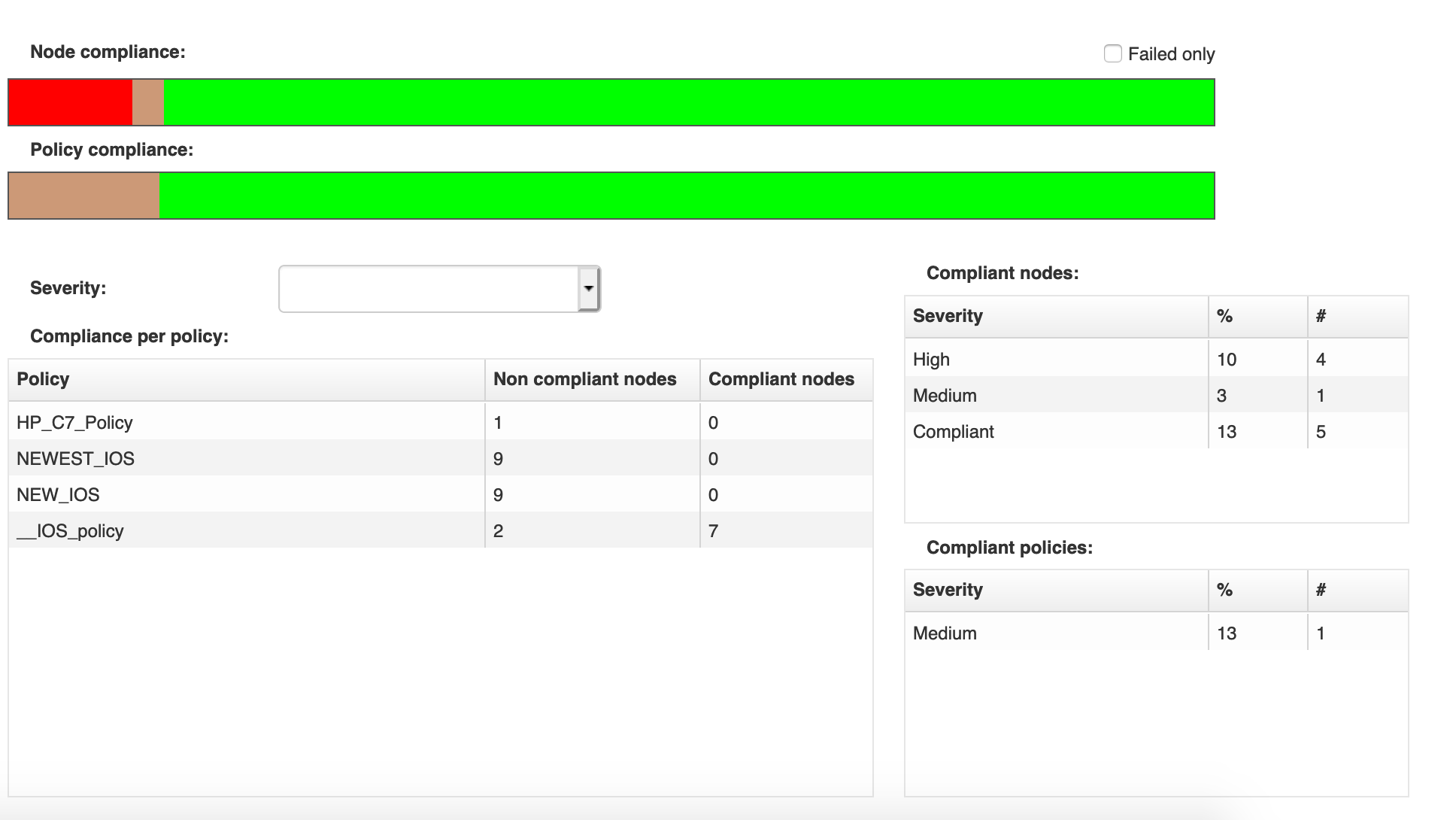Click the Severity dropdown arrow
1456x820 pixels.
tap(587, 287)
